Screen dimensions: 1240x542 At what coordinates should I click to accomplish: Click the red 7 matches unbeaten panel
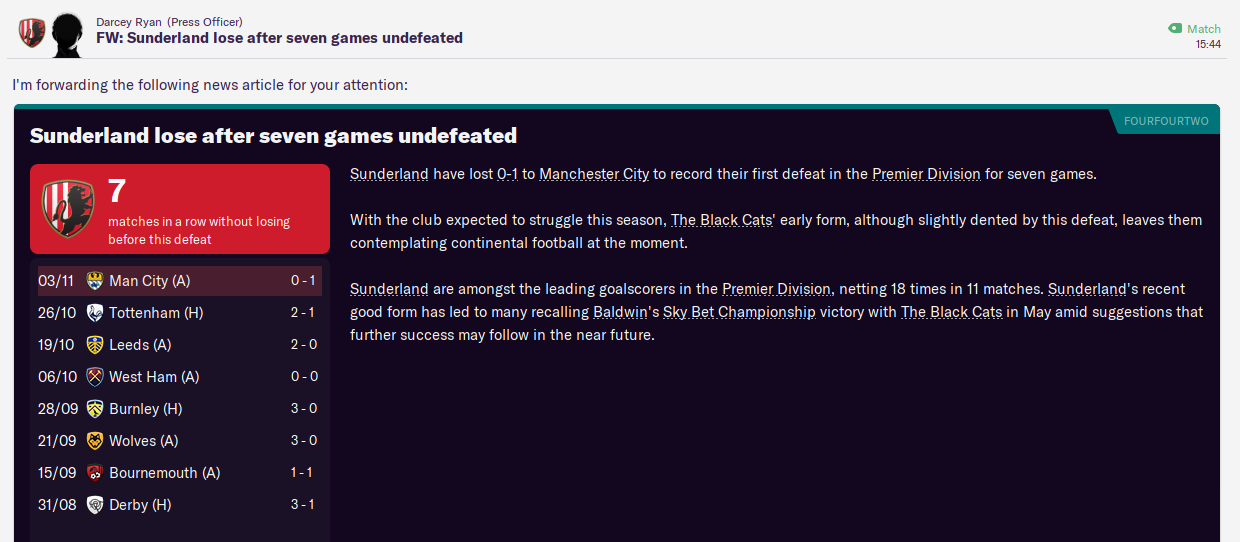pos(180,208)
